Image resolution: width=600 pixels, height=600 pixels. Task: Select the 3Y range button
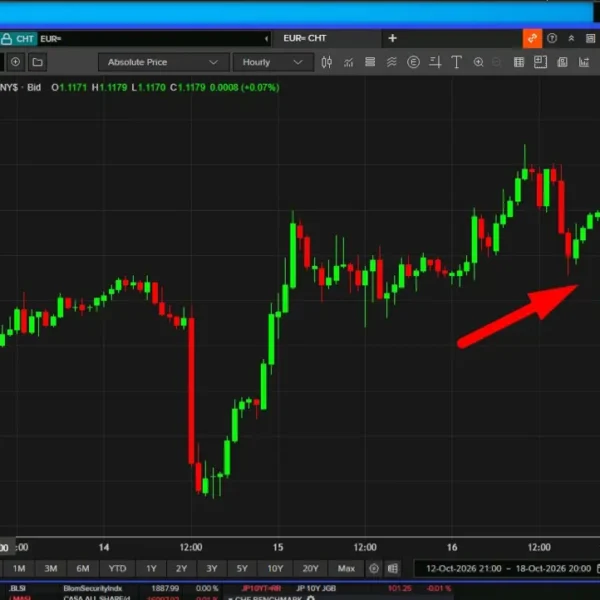[x=212, y=568]
